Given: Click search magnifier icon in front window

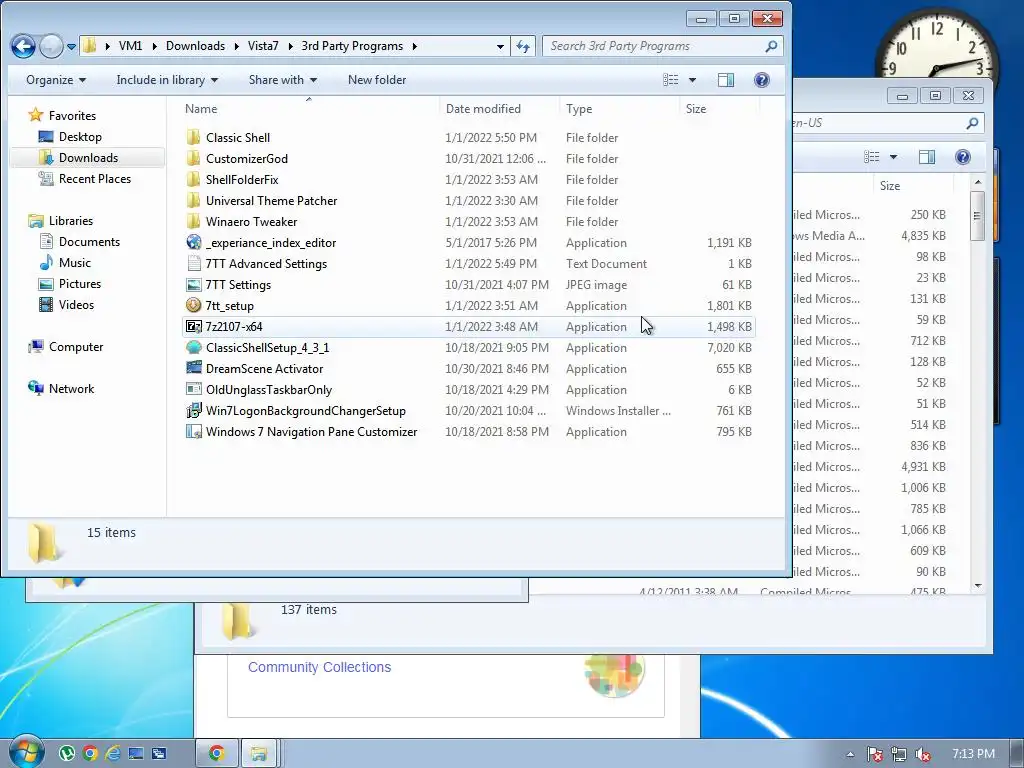Looking at the screenshot, I should point(771,46).
